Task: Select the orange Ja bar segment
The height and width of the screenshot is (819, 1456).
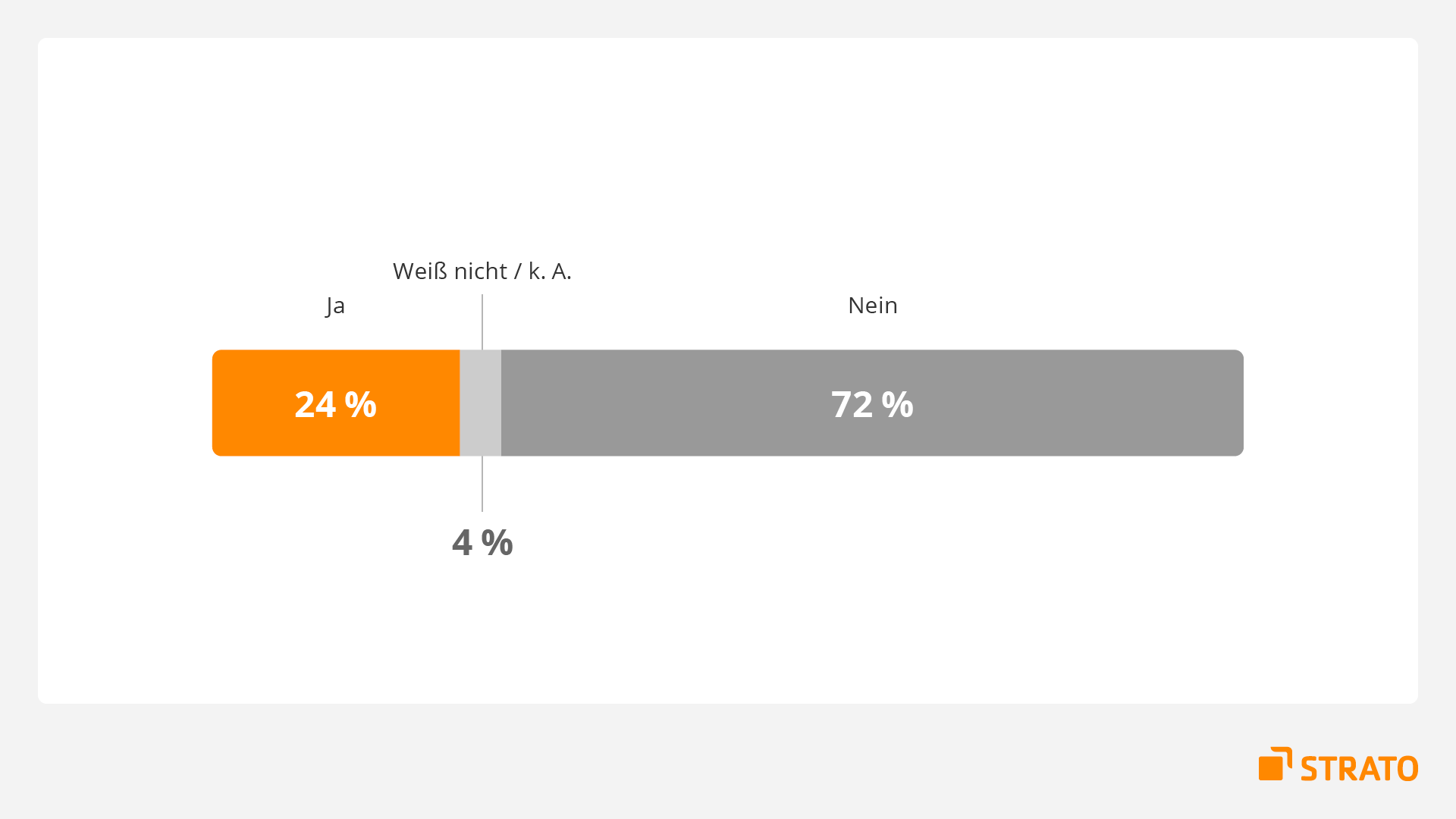Action: (336, 403)
